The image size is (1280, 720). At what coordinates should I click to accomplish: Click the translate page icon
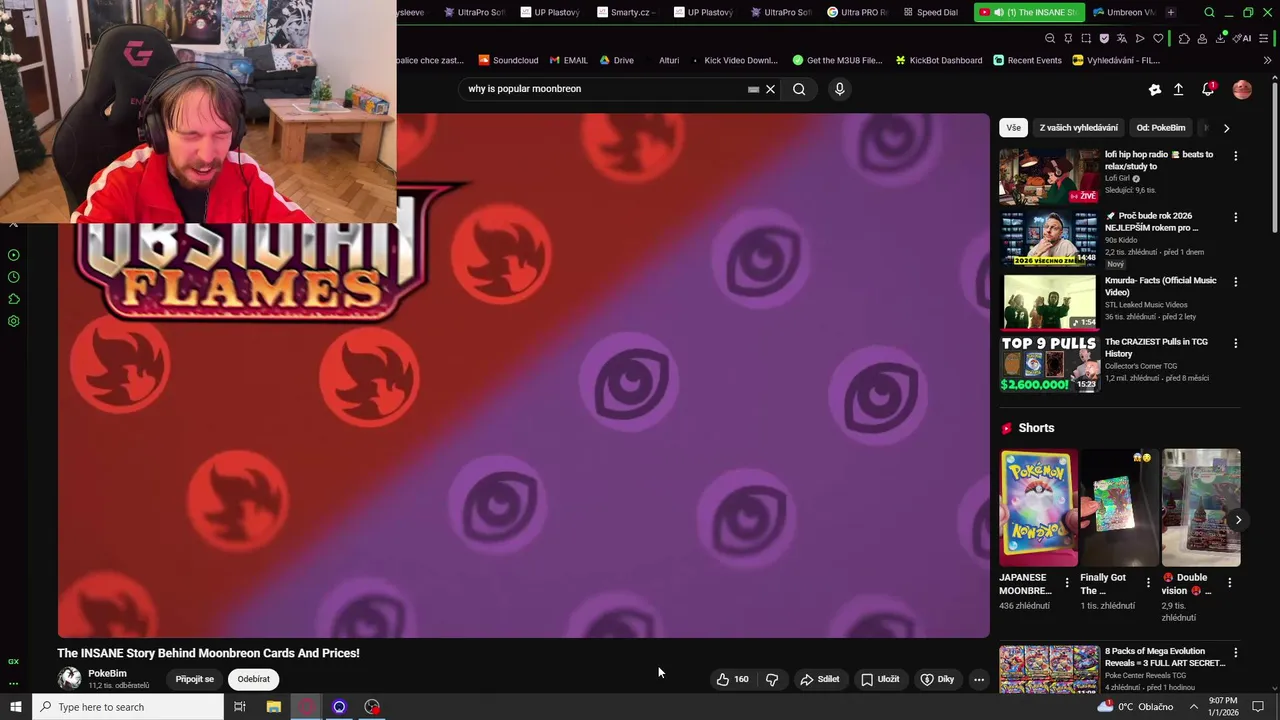click(x=1122, y=38)
